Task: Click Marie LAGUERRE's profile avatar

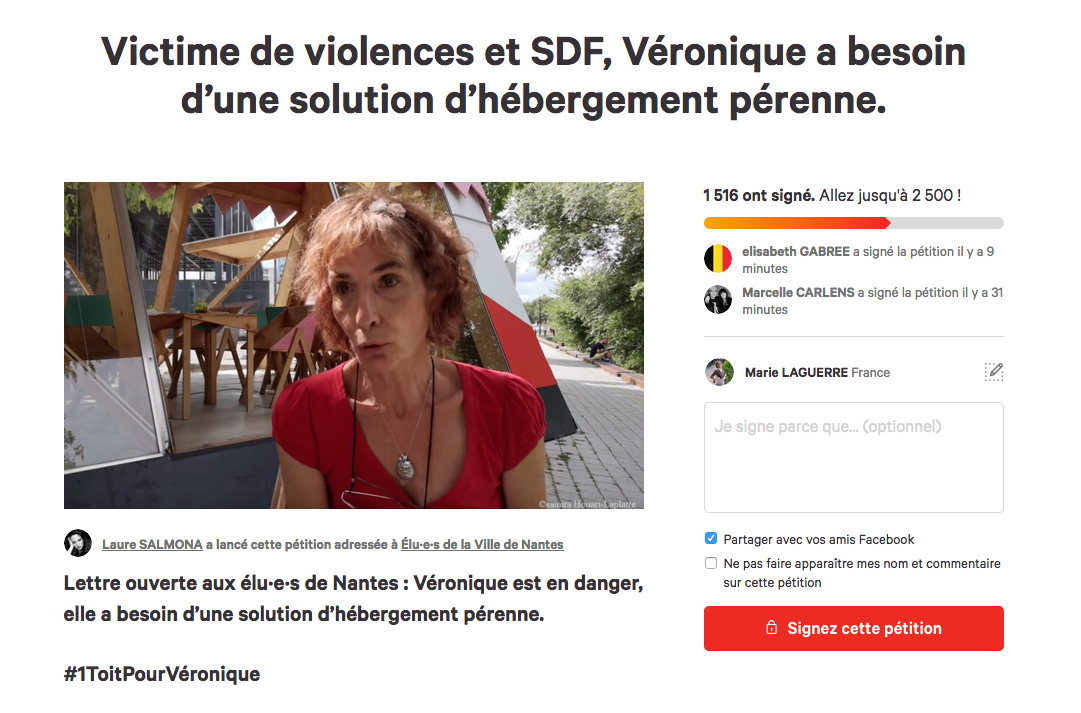Action: (719, 372)
